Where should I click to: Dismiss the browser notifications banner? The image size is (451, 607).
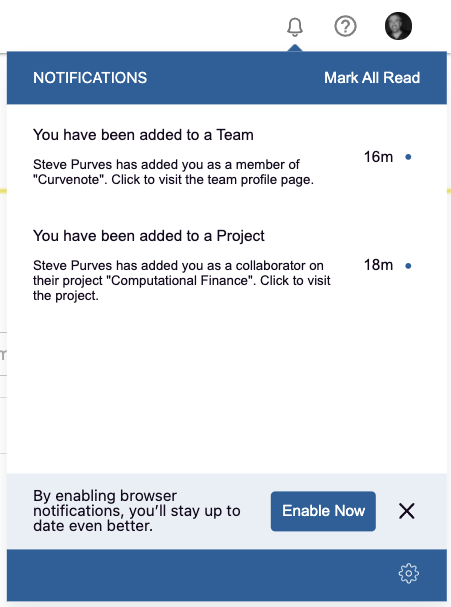406,511
